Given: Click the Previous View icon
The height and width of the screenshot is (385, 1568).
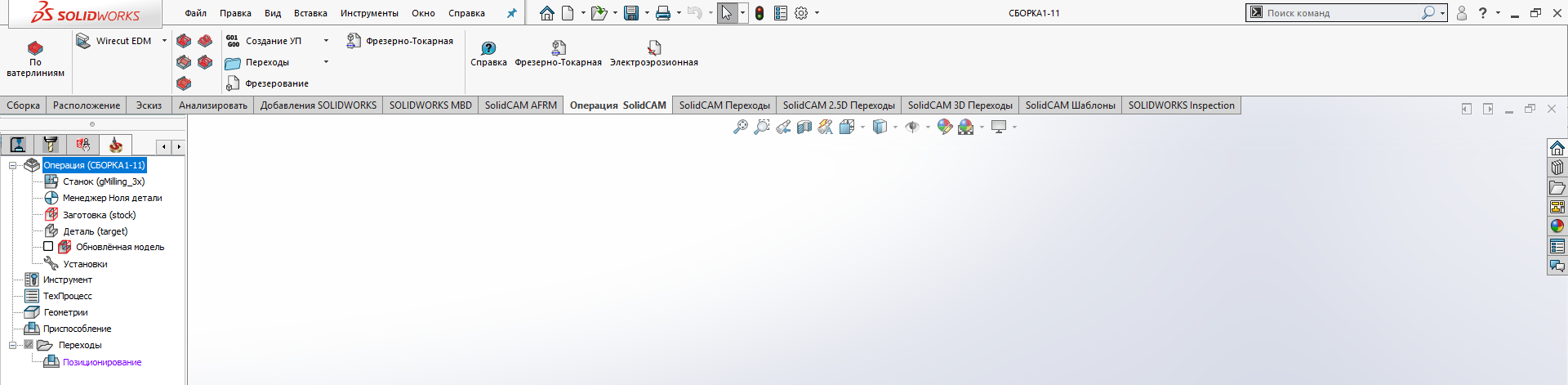Looking at the screenshot, I should pyautogui.click(x=783, y=127).
